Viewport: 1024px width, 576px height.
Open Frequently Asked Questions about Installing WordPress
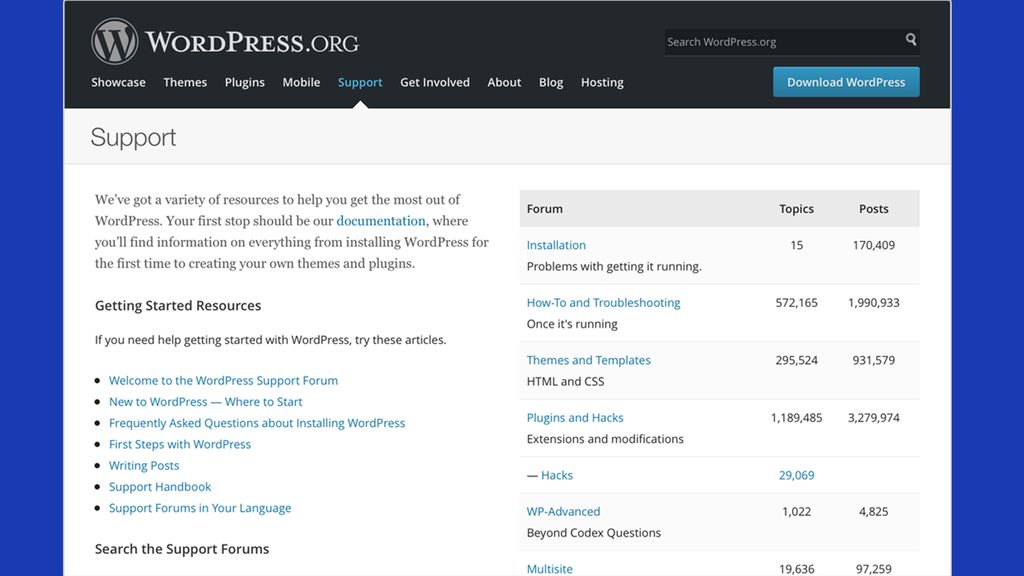pyautogui.click(x=256, y=423)
